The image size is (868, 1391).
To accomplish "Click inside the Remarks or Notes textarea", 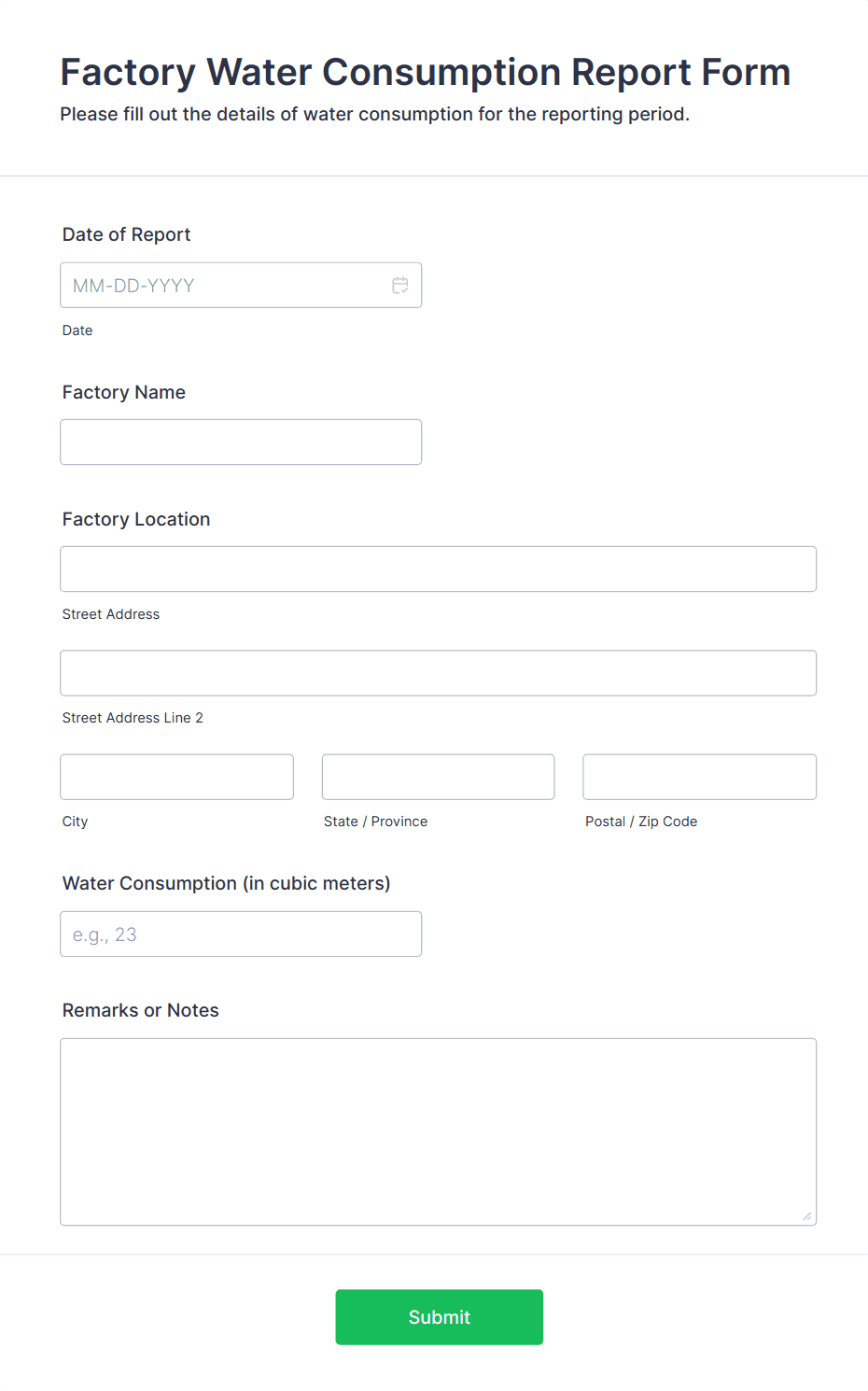I will pyautogui.click(x=438, y=1131).
